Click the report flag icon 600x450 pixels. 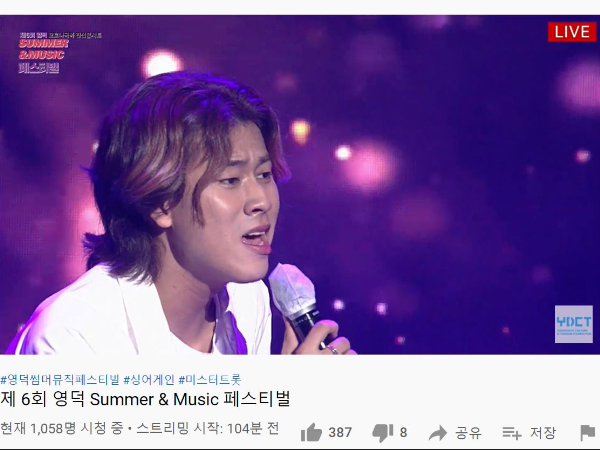coord(587,433)
